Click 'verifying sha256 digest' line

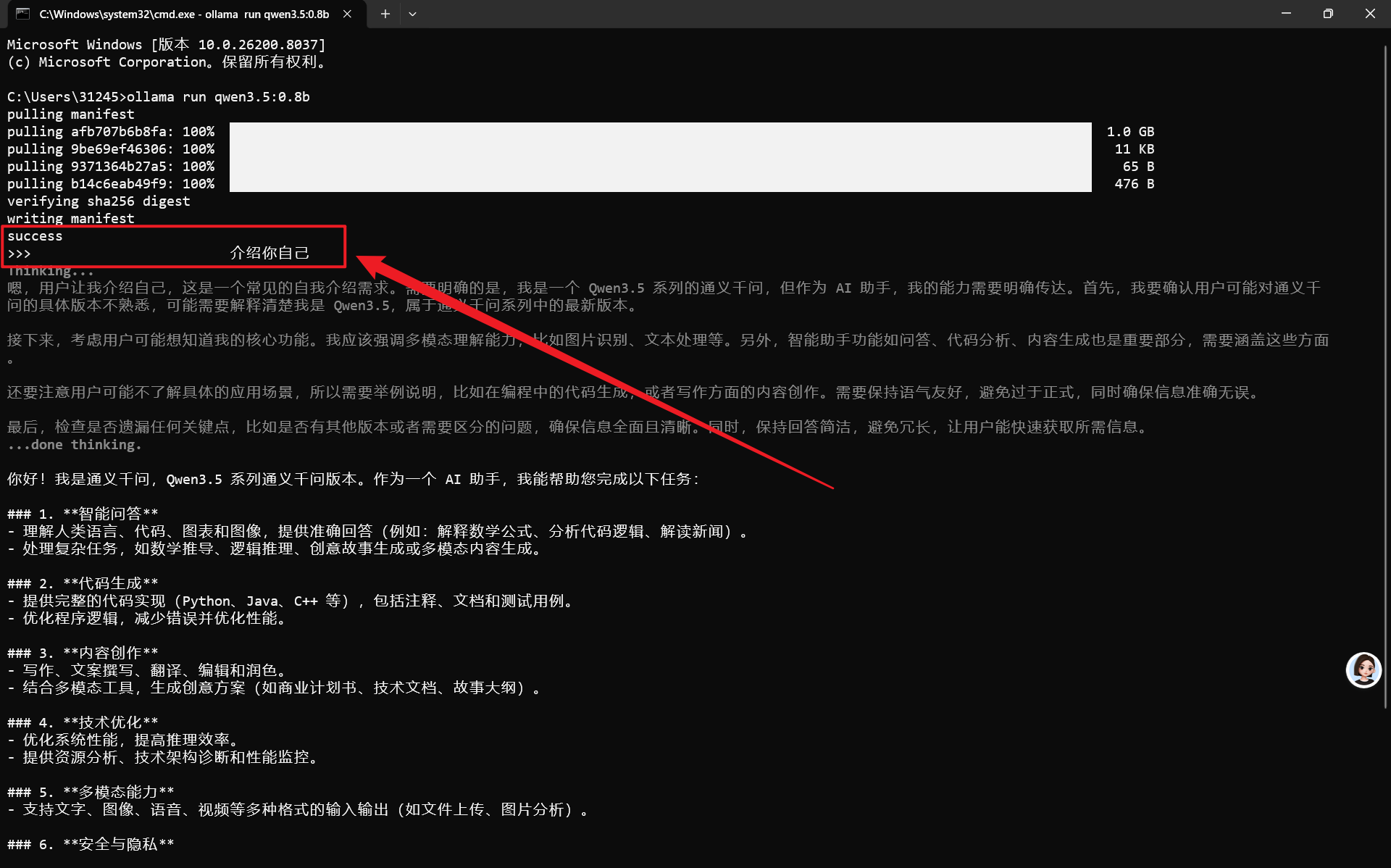[x=99, y=201]
